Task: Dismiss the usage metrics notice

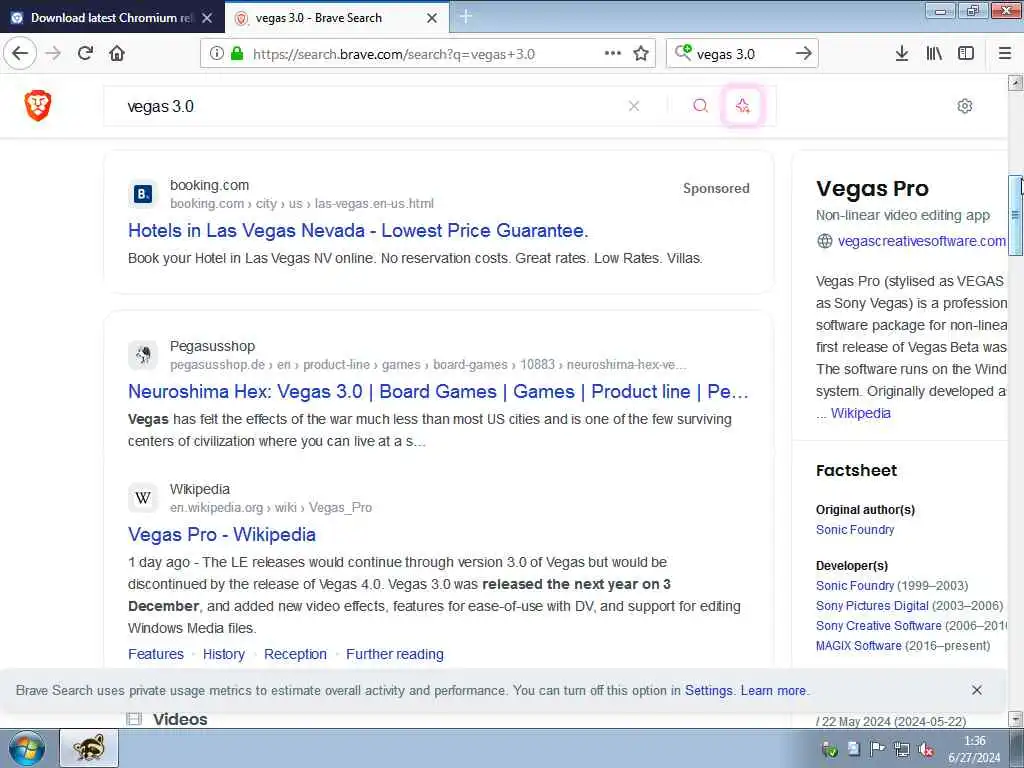Action: point(976,690)
